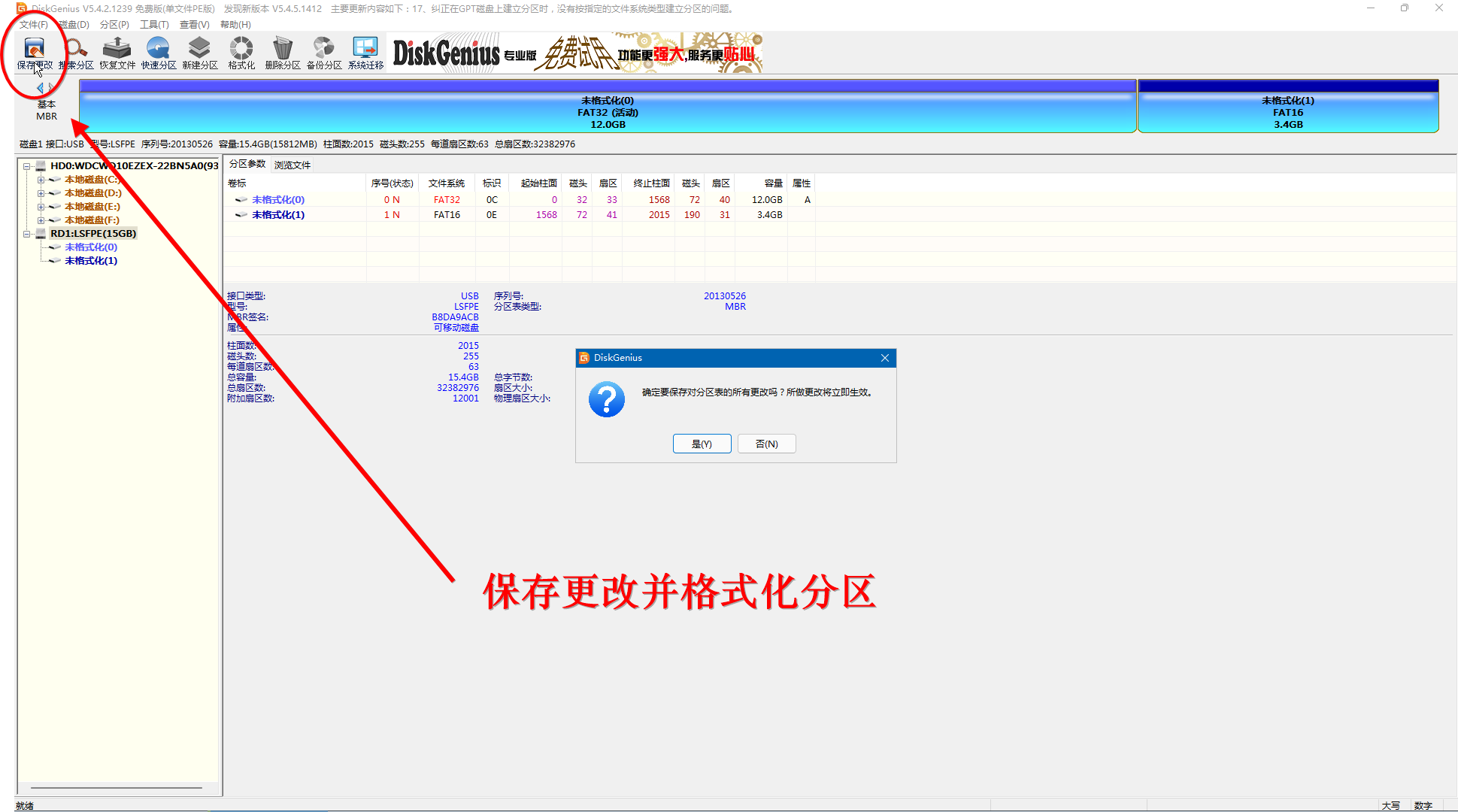Click the 3.4GB FAT16 partition bar
The height and width of the screenshot is (812, 1458).
[x=1288, y=106]
